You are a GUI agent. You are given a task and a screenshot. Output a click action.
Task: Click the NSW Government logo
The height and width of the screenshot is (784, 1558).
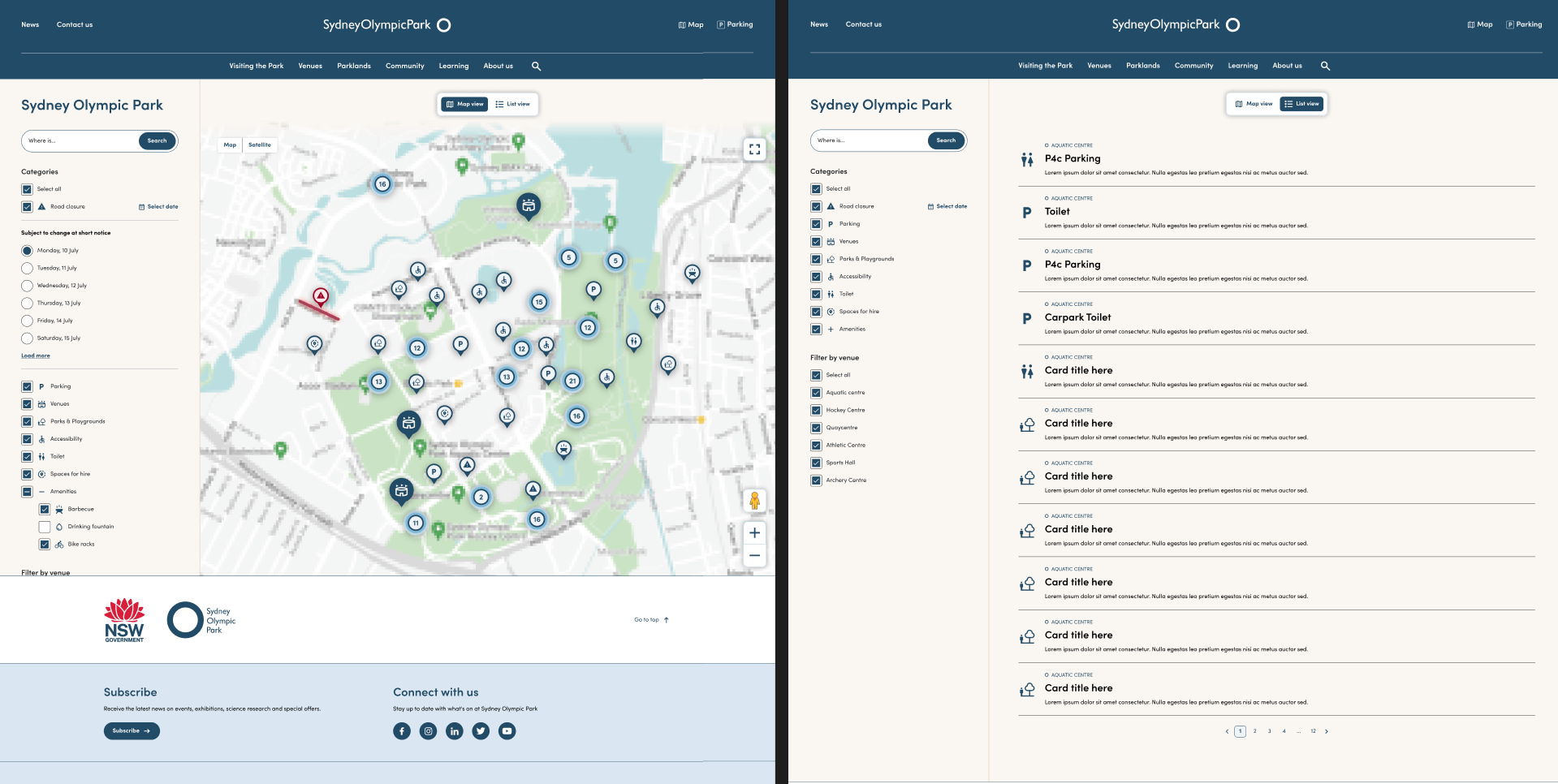pyautogui.click(x=124, y=620)
